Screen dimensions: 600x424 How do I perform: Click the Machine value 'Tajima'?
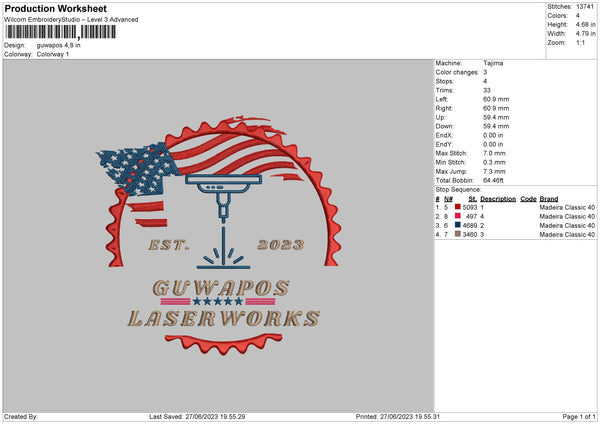click(x=493, y=63)
